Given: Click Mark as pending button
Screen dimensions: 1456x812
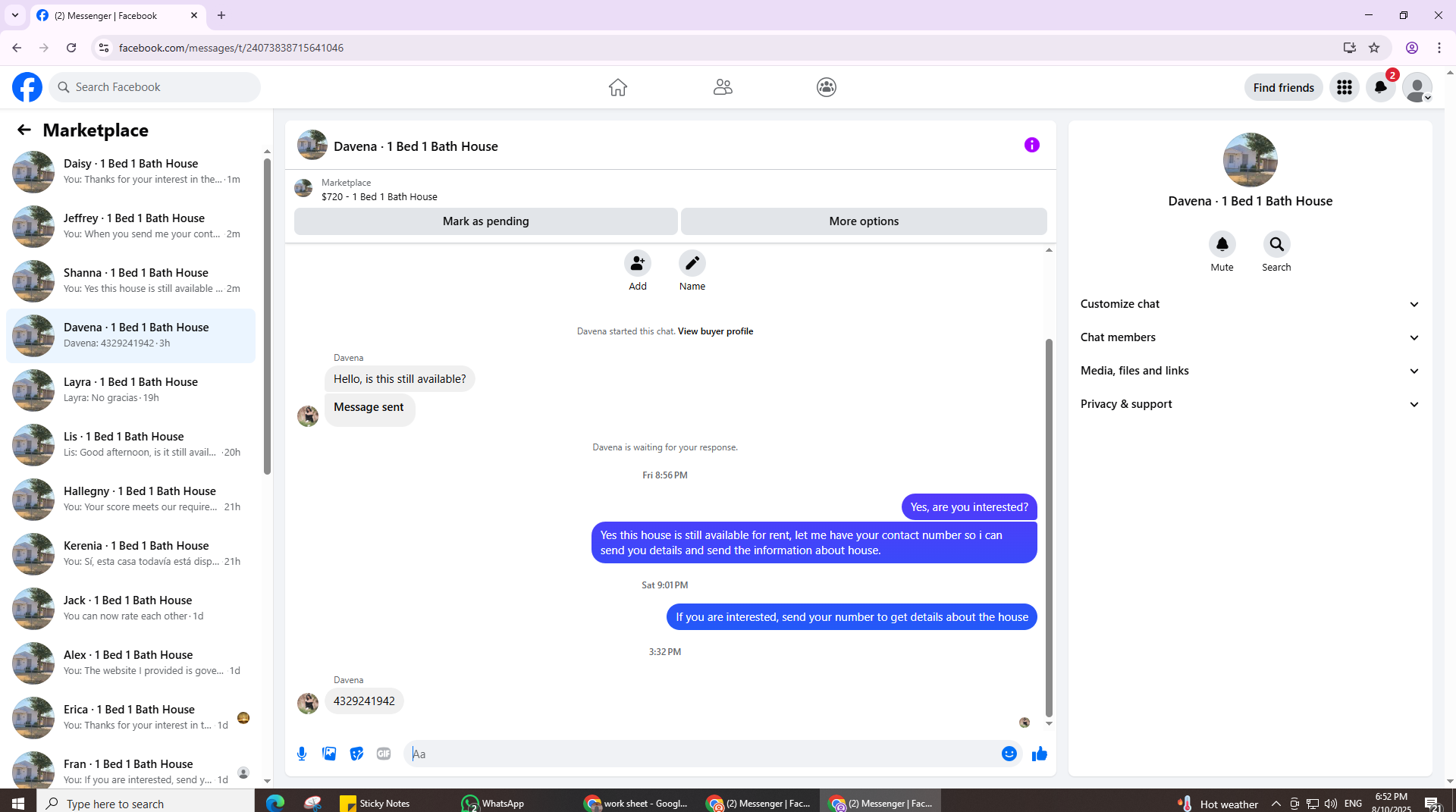Looking at the screenshot, I should (x=486, y=221).
